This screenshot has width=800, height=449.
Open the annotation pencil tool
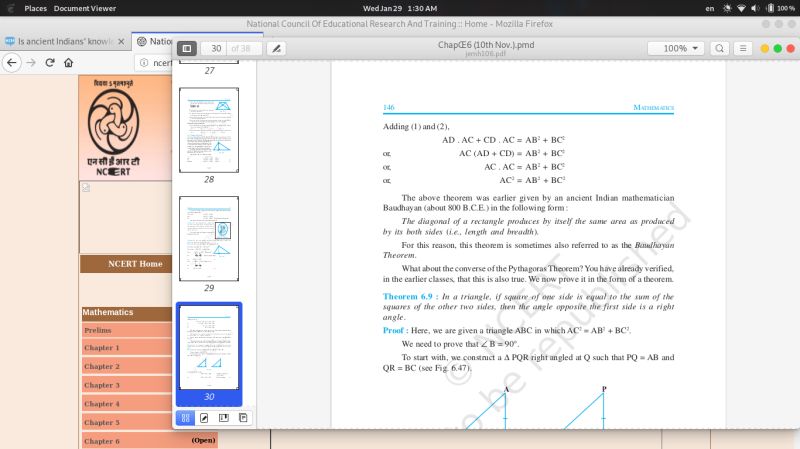pyautogui.click(x=276, y=48)
